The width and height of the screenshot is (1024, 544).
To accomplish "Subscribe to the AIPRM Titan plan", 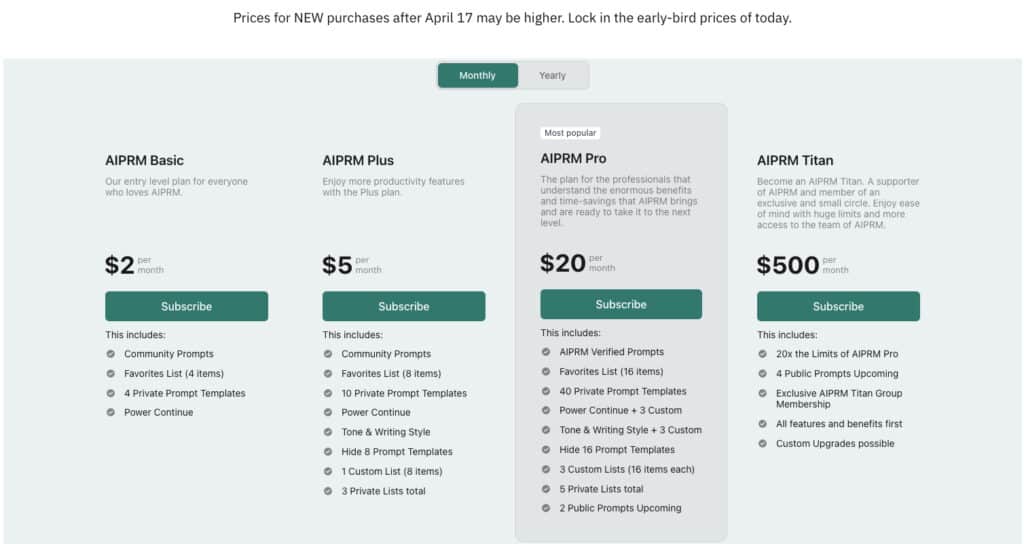I will tap(838, 306).
